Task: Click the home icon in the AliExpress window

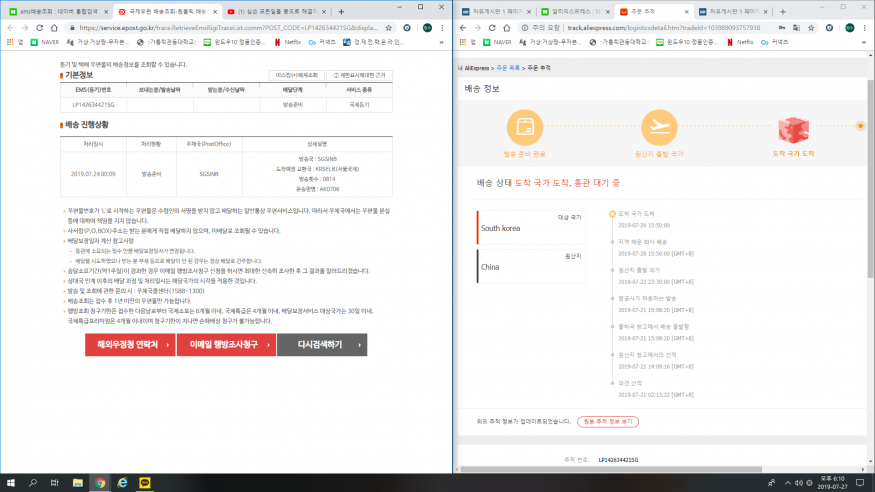Action: click(x=509, y=28)
